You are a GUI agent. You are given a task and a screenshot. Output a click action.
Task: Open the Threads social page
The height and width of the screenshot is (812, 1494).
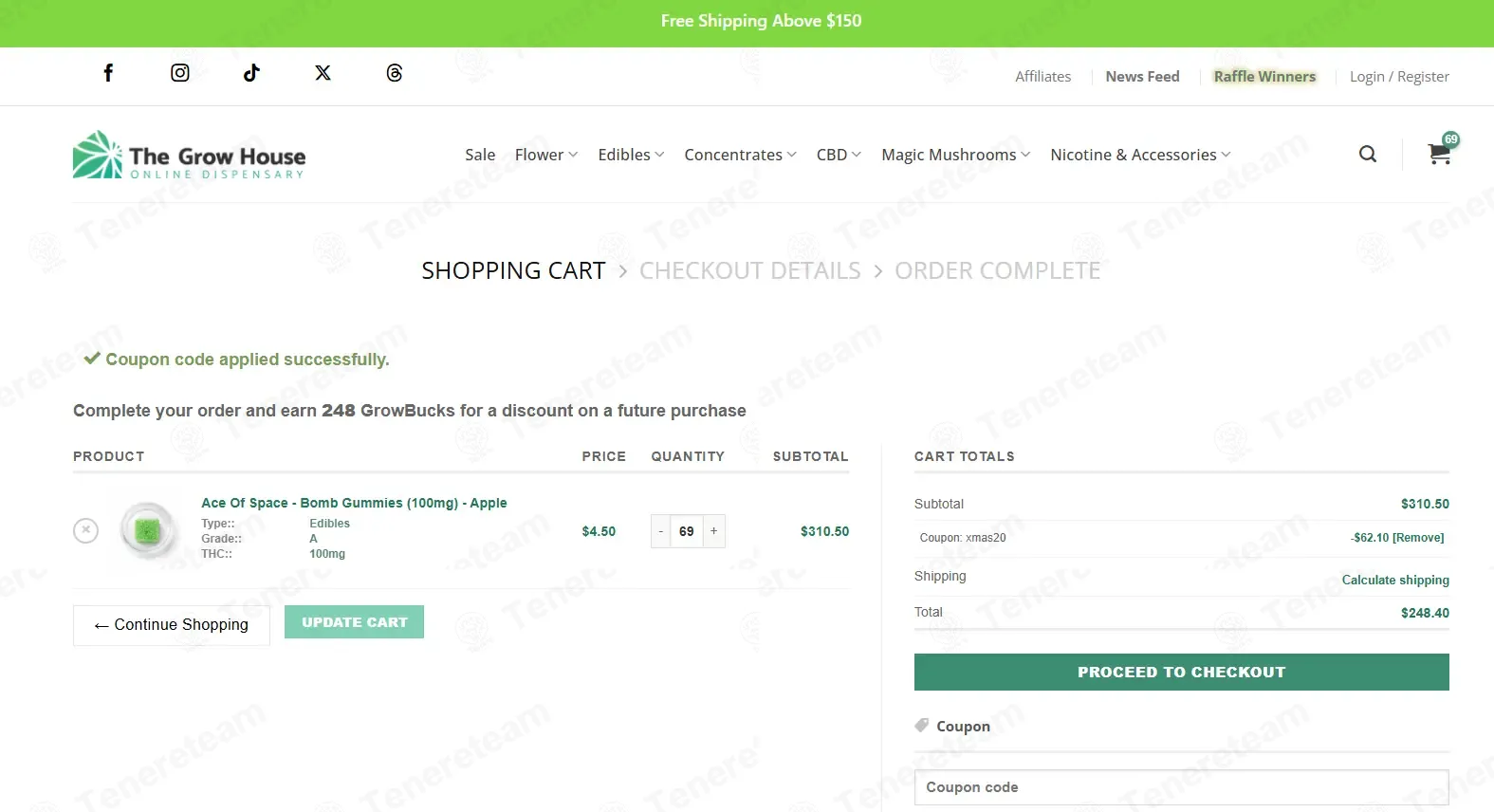[x=395, y=73]
